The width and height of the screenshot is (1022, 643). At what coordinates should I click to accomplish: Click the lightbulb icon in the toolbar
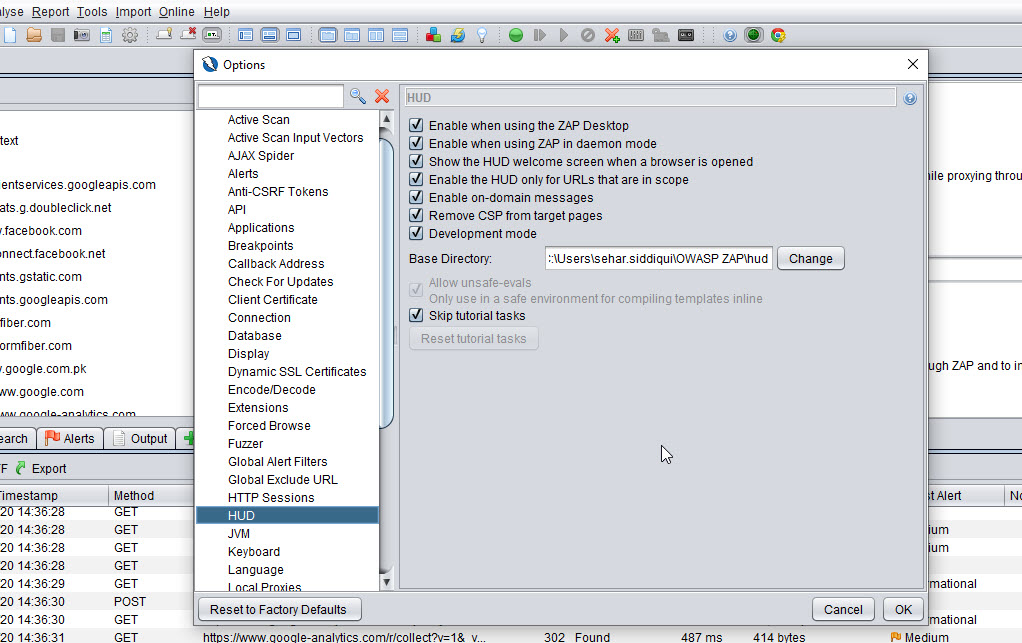(x=481, y=34)
